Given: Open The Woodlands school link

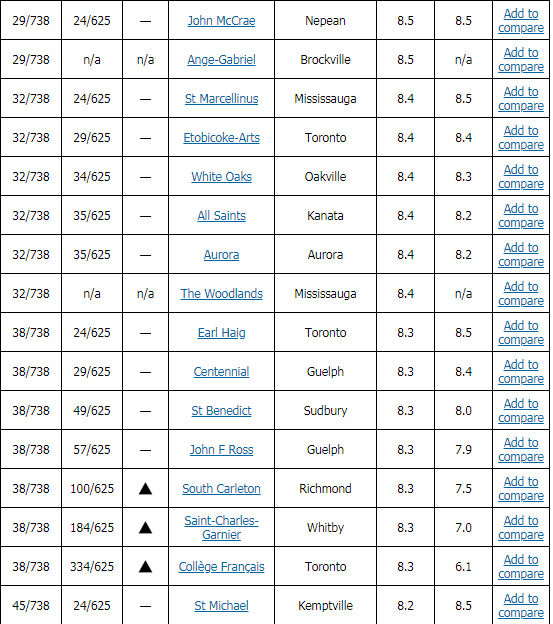Looking at the screenshot, I should (221, 294).
